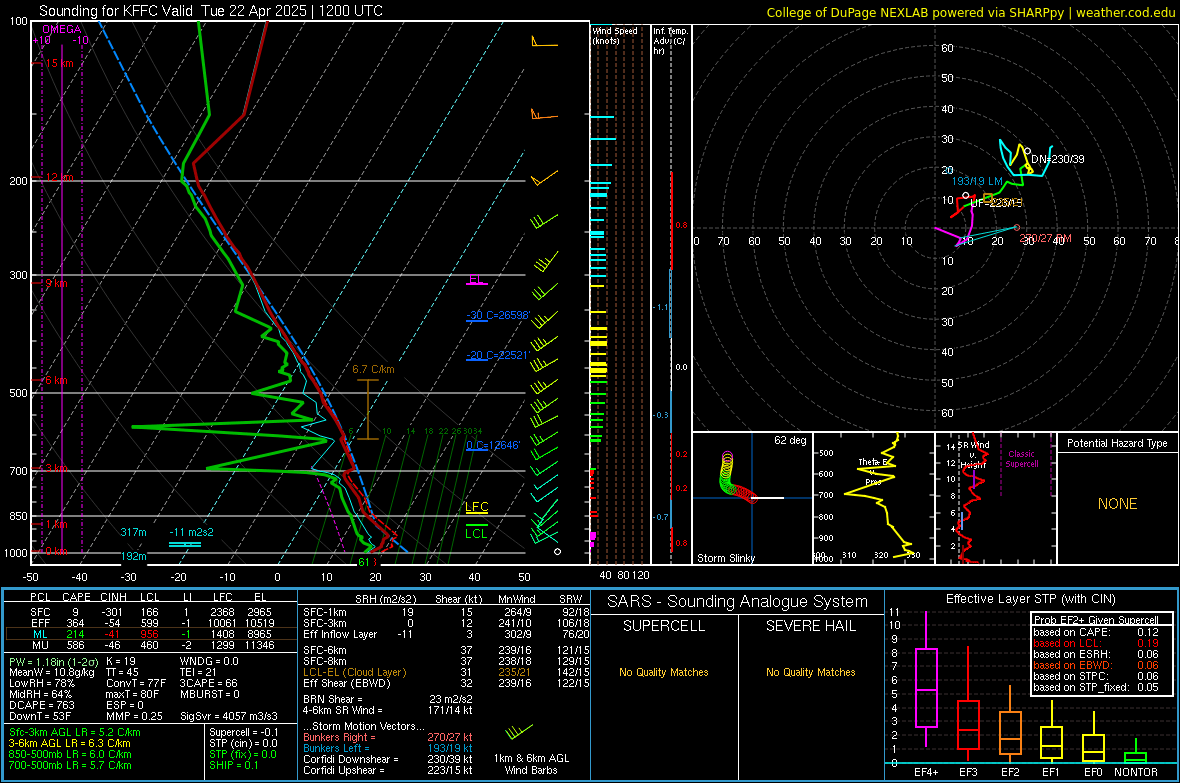The image size is (1180, 783).
Task: Click the SEVERE HAIL column header
Action: (810, 626)
